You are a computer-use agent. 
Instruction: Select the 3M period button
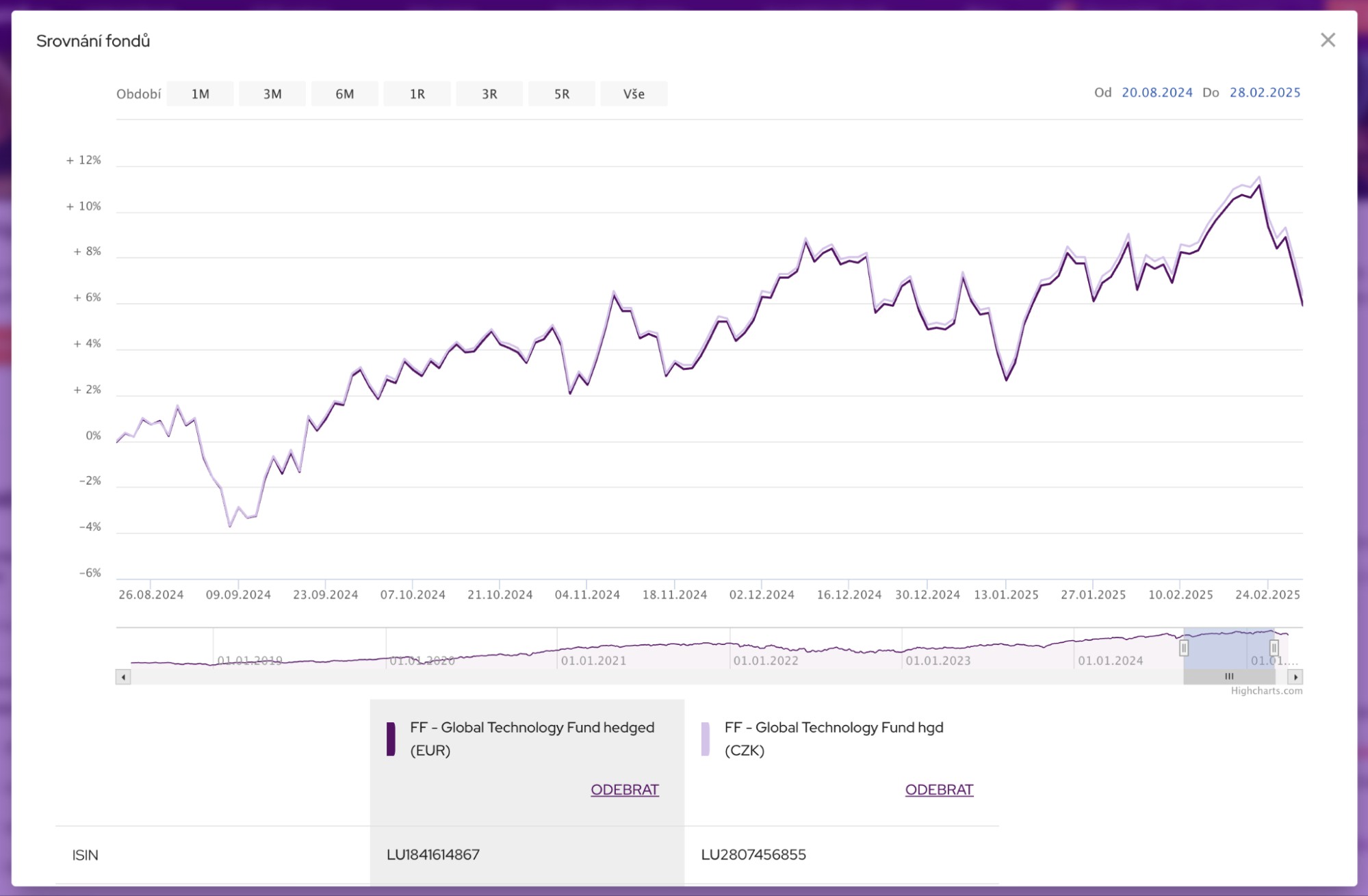pos(272,94)
